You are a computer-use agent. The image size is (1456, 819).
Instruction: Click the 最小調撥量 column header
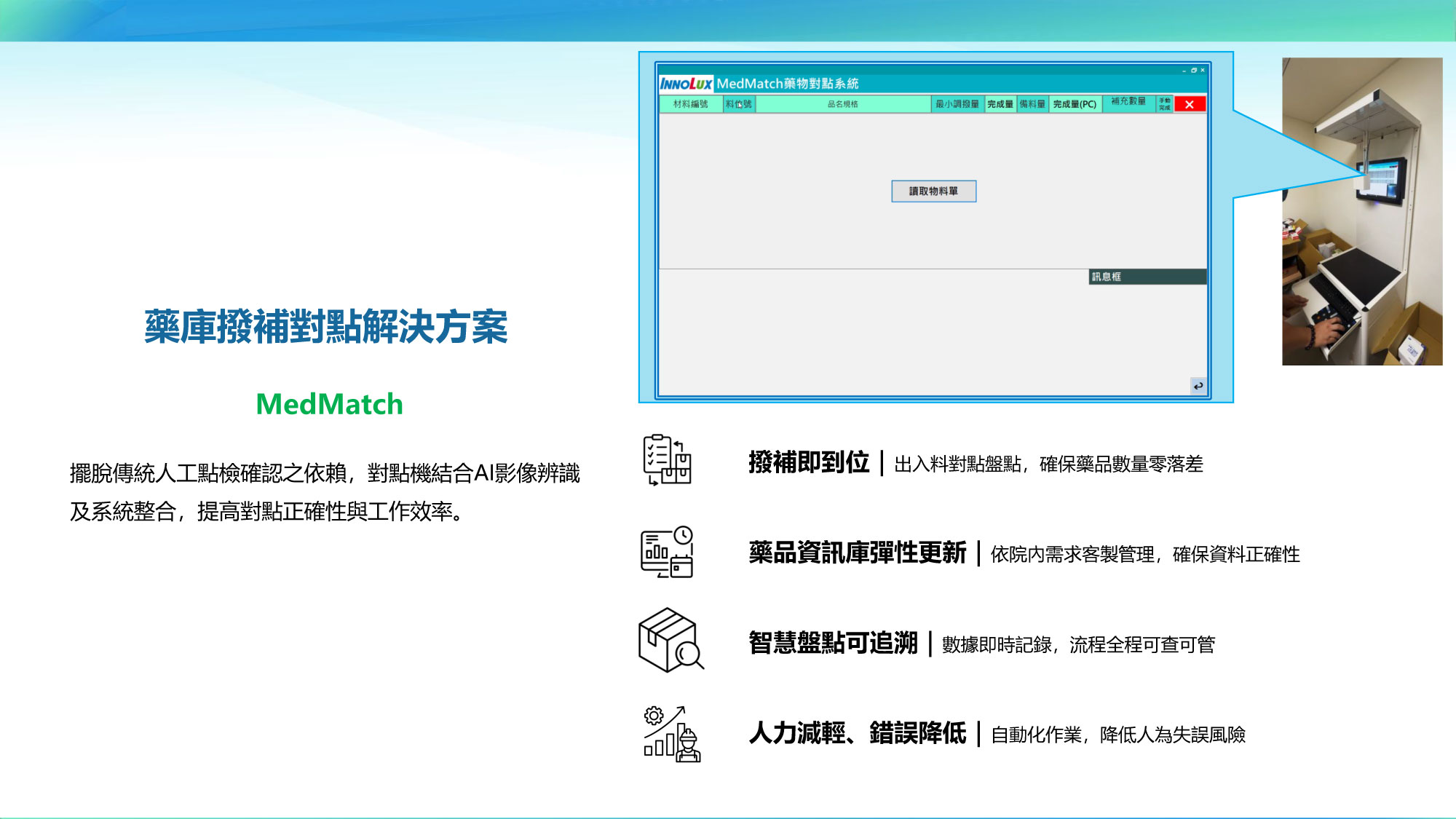(x=957, y=104)
